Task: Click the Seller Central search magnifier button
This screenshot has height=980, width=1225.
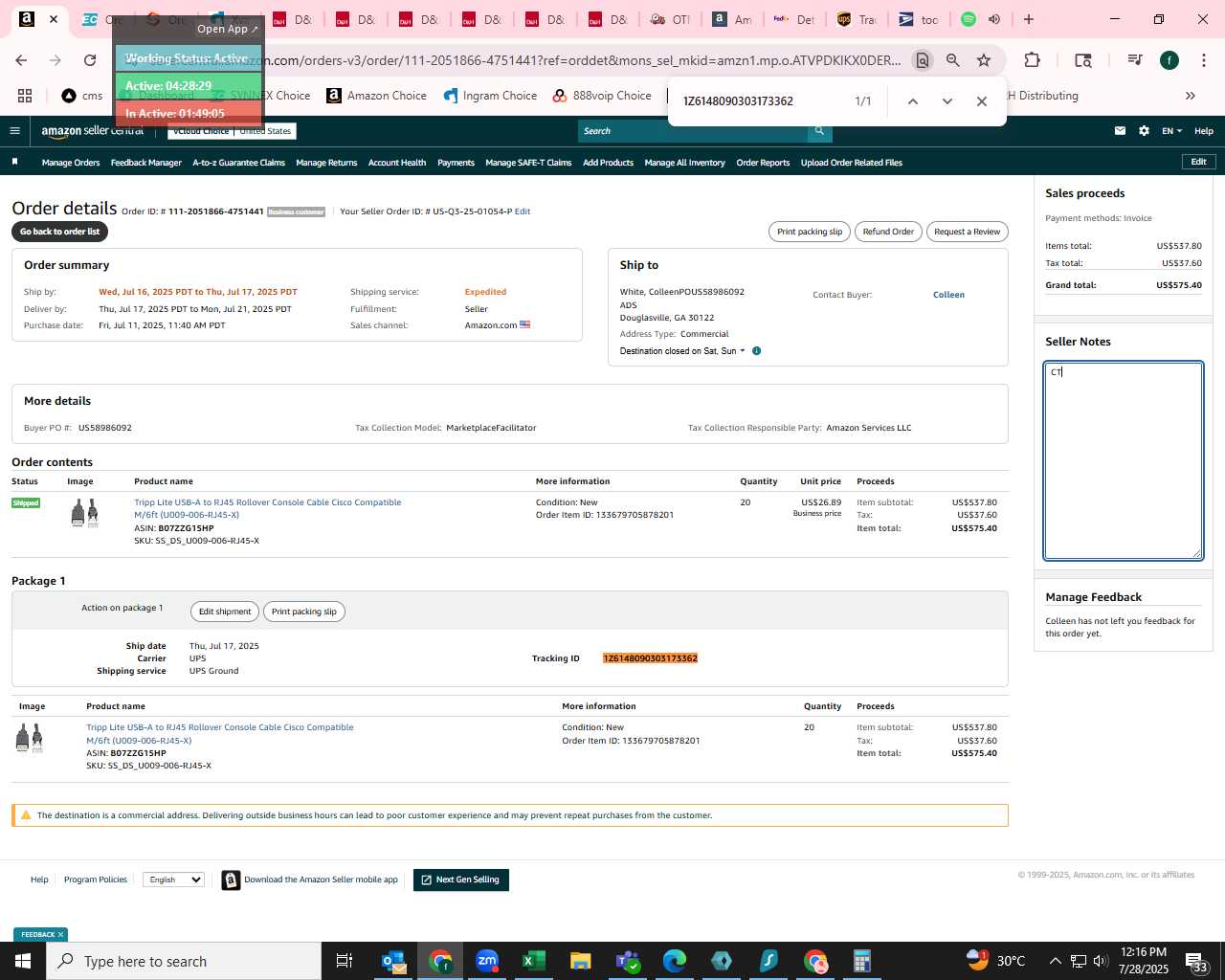Action: click(x=819, y=131)
